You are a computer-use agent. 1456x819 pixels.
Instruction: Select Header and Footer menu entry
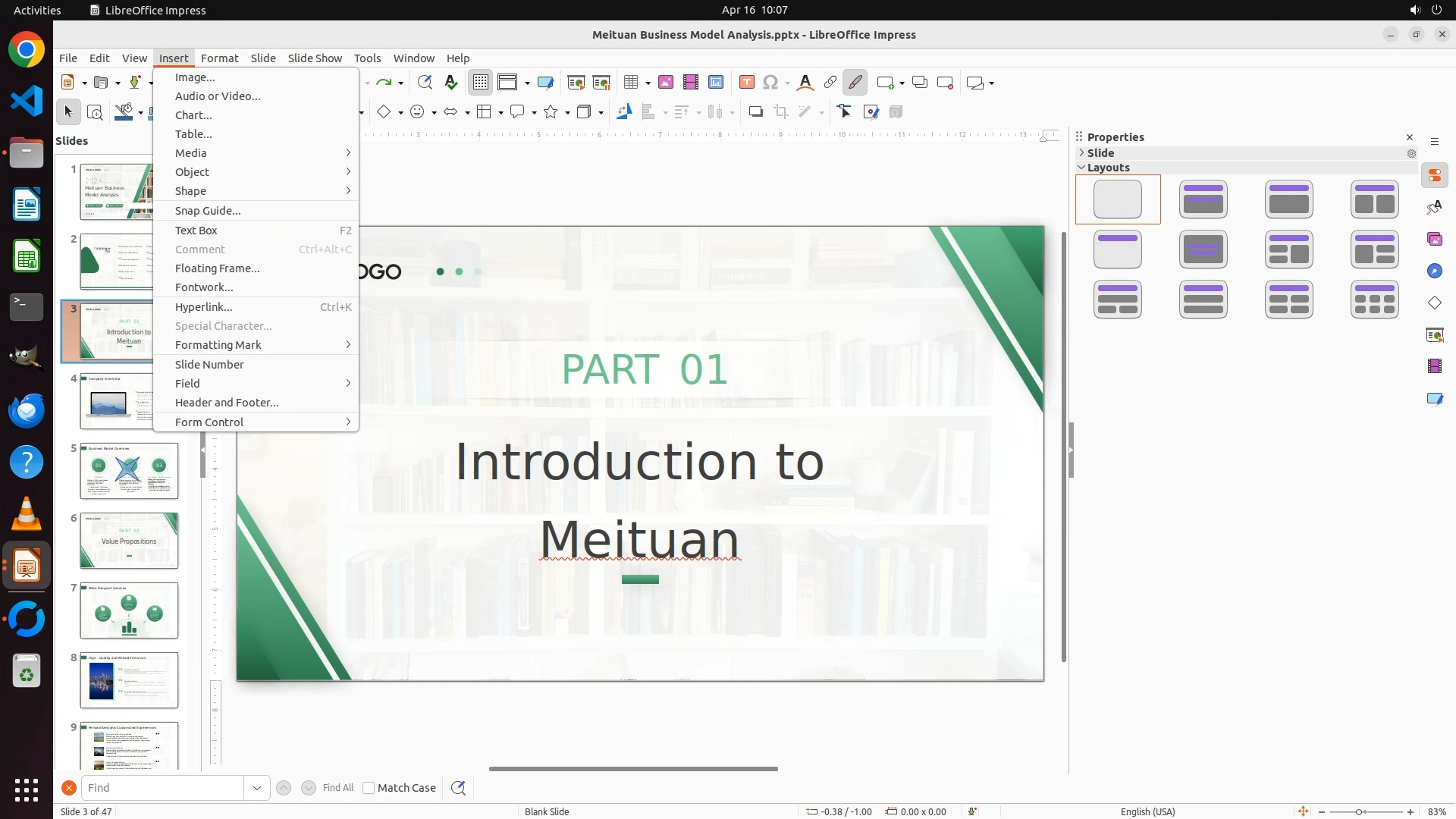pos(227,403)
